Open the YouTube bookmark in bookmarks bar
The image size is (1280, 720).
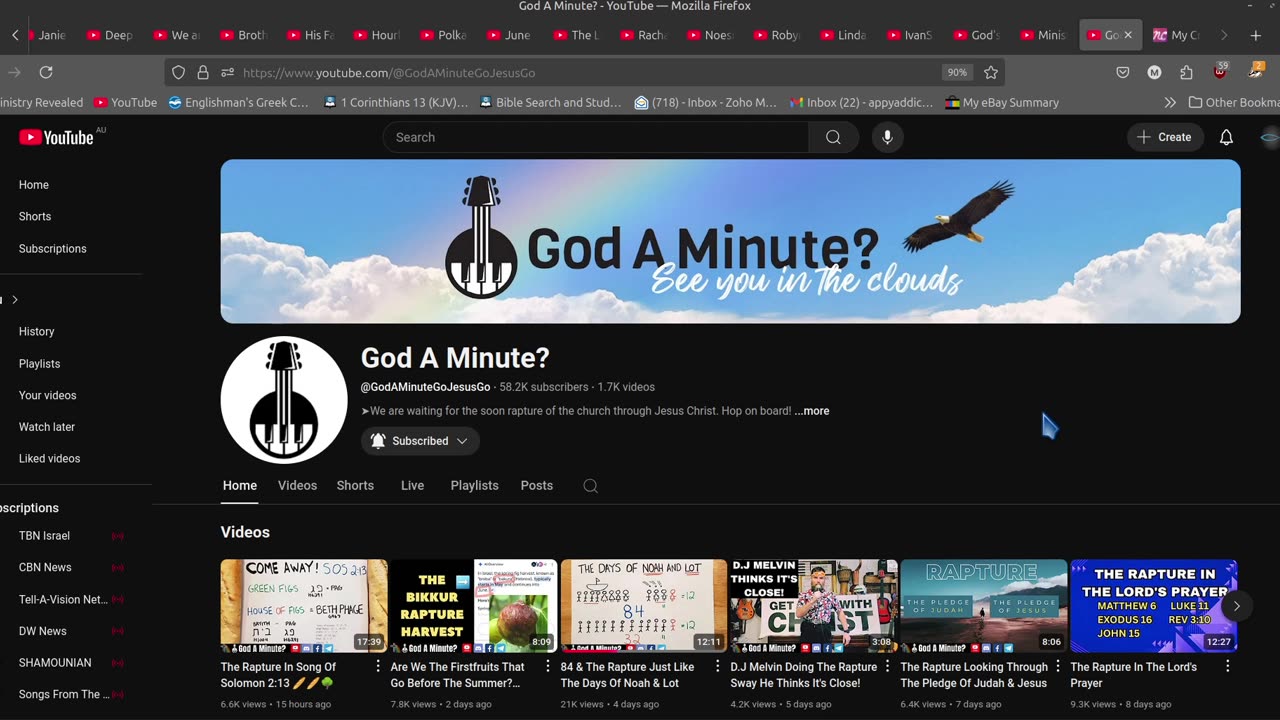click(x=125, y=102)
